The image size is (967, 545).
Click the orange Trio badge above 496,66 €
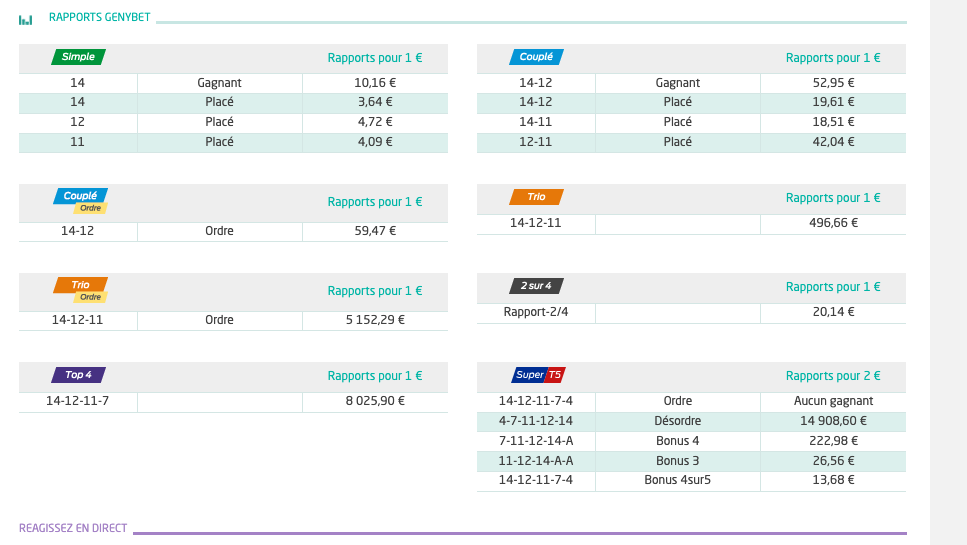pyautogui.click(x=536, y=197)
